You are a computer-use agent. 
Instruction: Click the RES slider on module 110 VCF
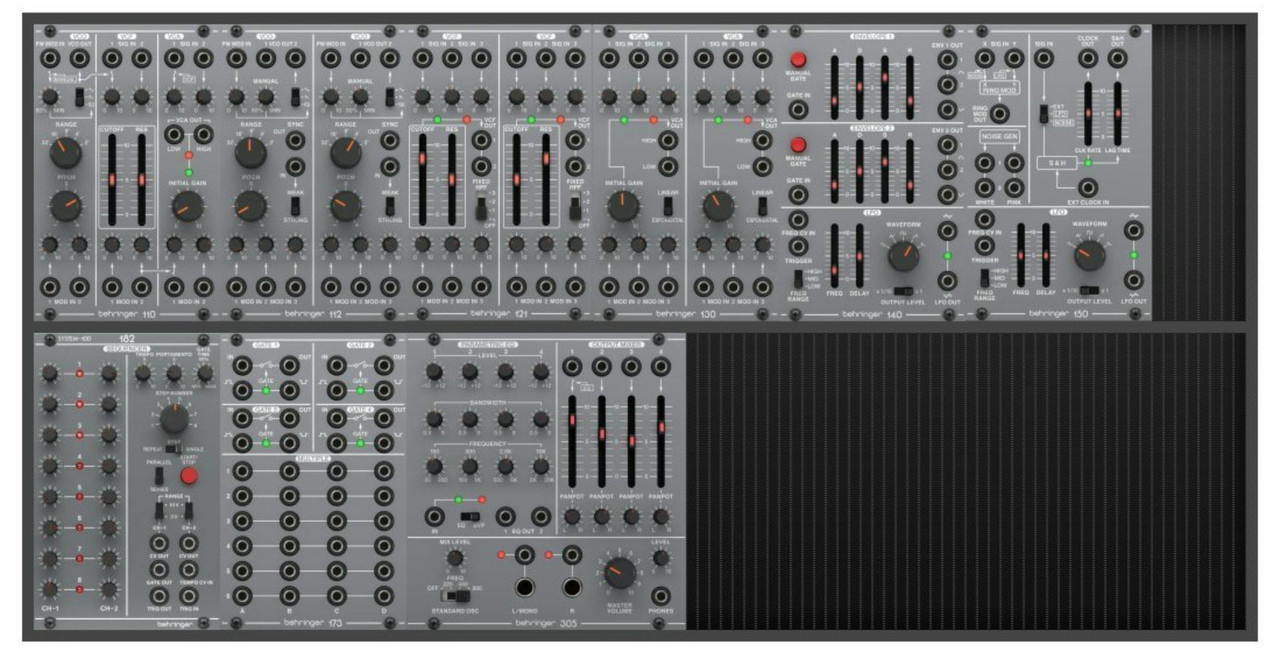[142, 178]
